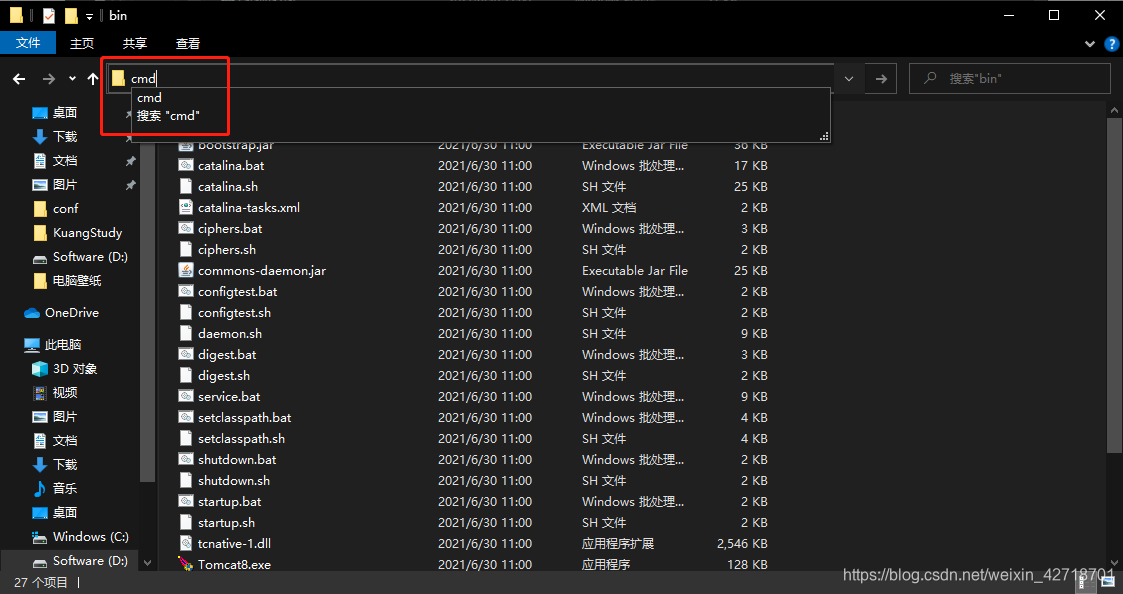Switch to the 主页 ribbon tab
Viewport: 1123px width, 594px height.
point(82,43)
